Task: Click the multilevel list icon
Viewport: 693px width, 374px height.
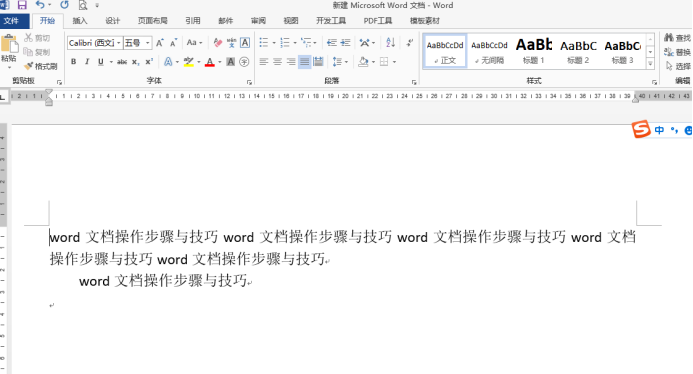Action: (306, 43)
